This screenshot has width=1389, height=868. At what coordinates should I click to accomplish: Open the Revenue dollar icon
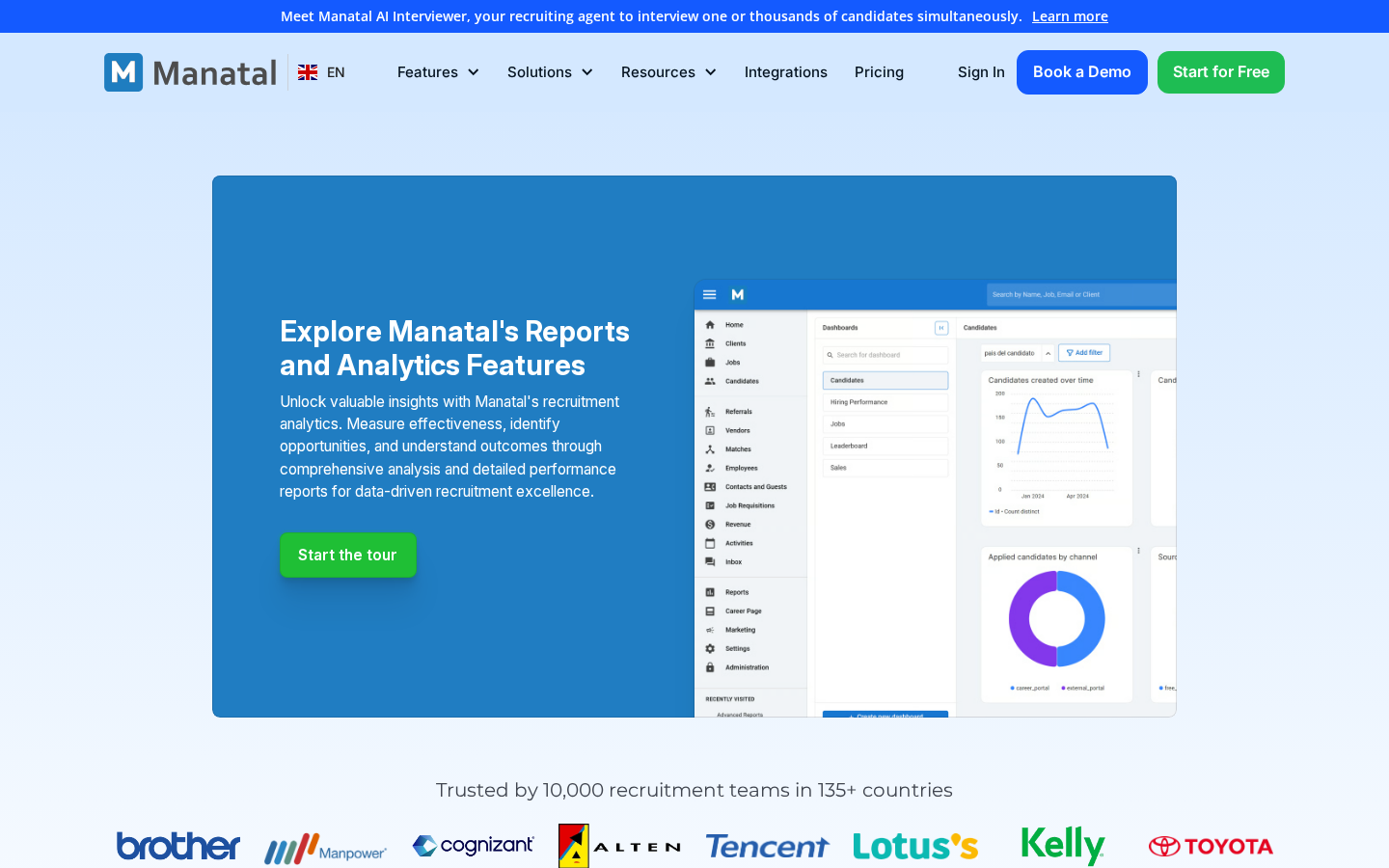tap(710, 525)
